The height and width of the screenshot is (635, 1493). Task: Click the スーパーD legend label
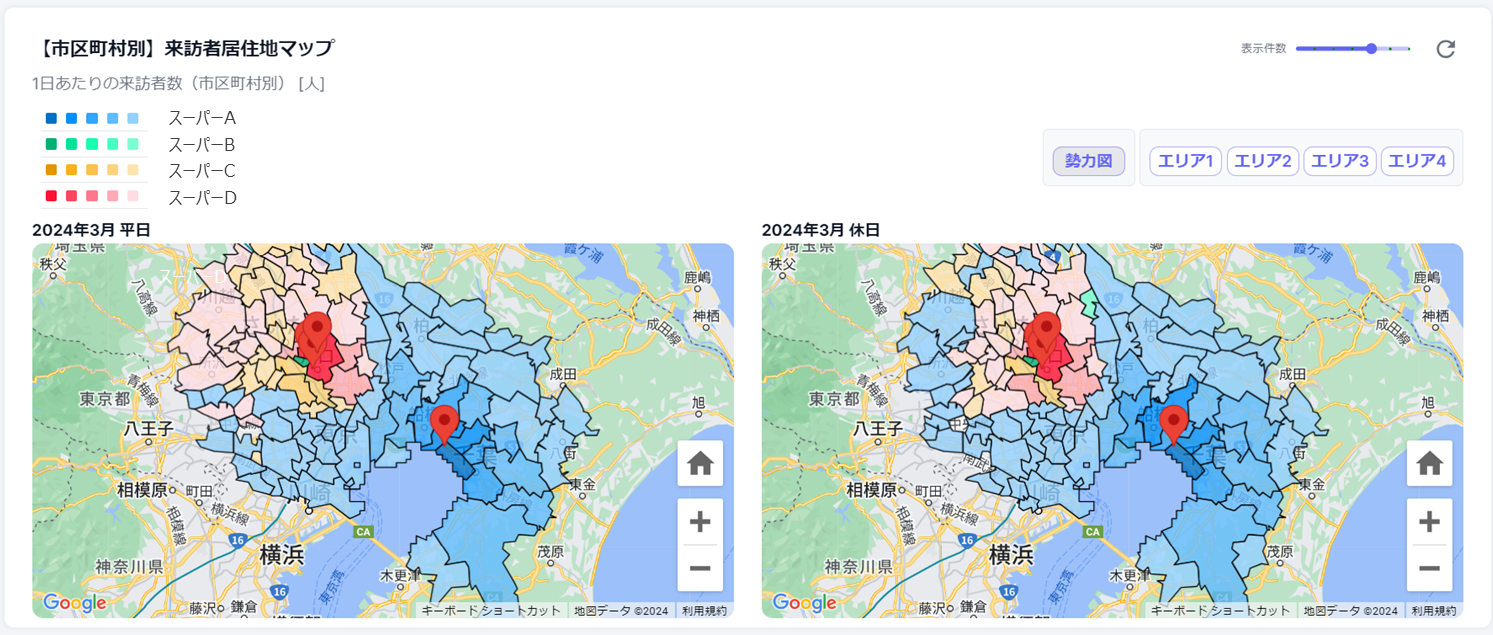[x=202, y=197]
